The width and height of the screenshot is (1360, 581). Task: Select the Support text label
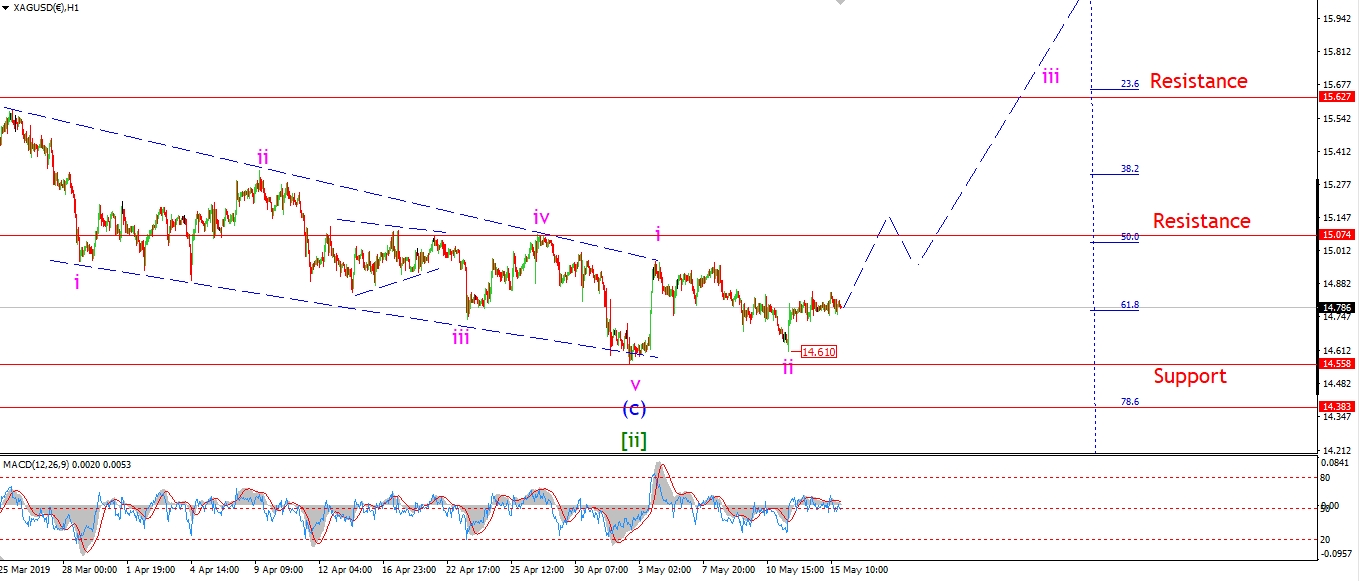1190,377
